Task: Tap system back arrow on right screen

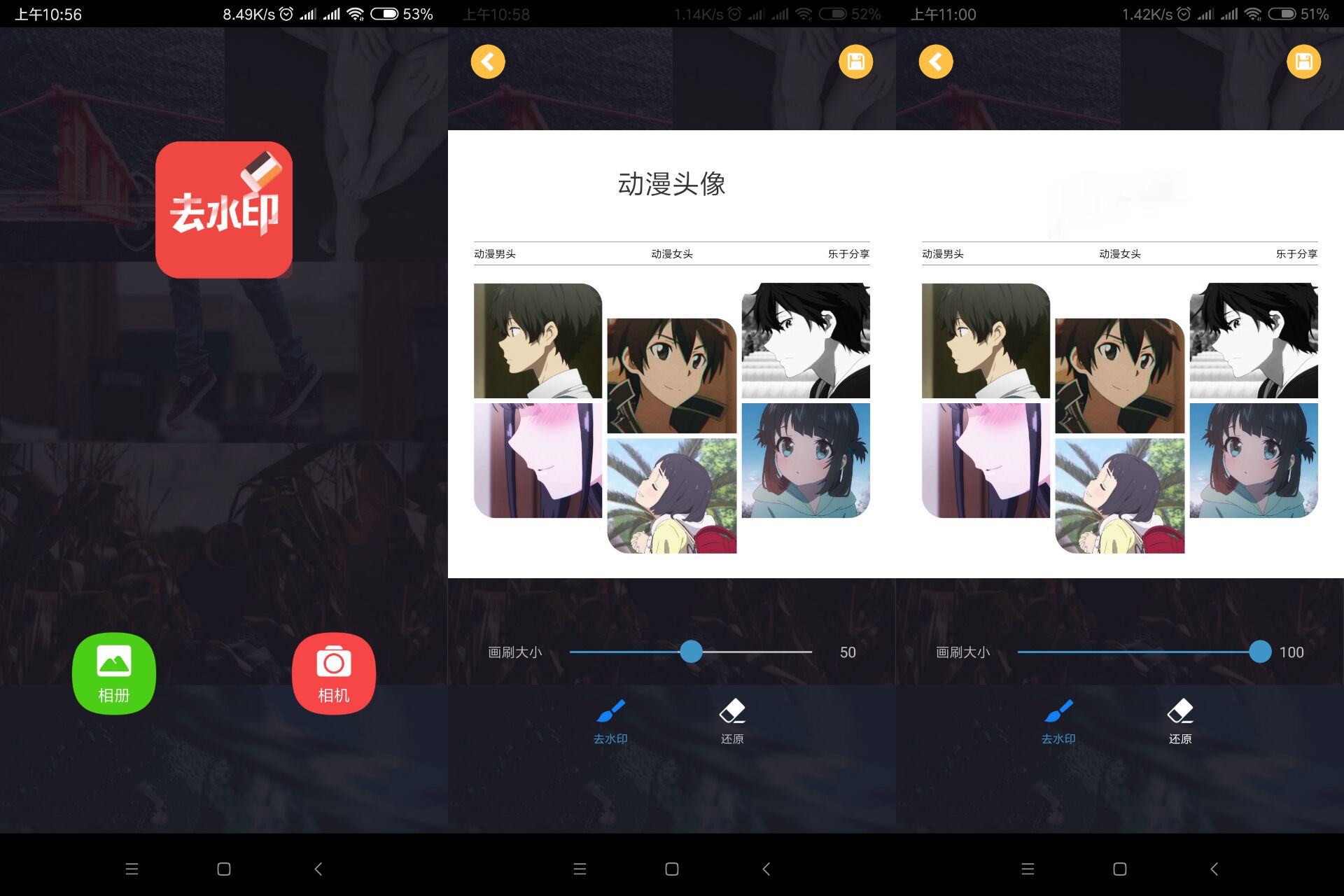Action: click(1214, 869)
